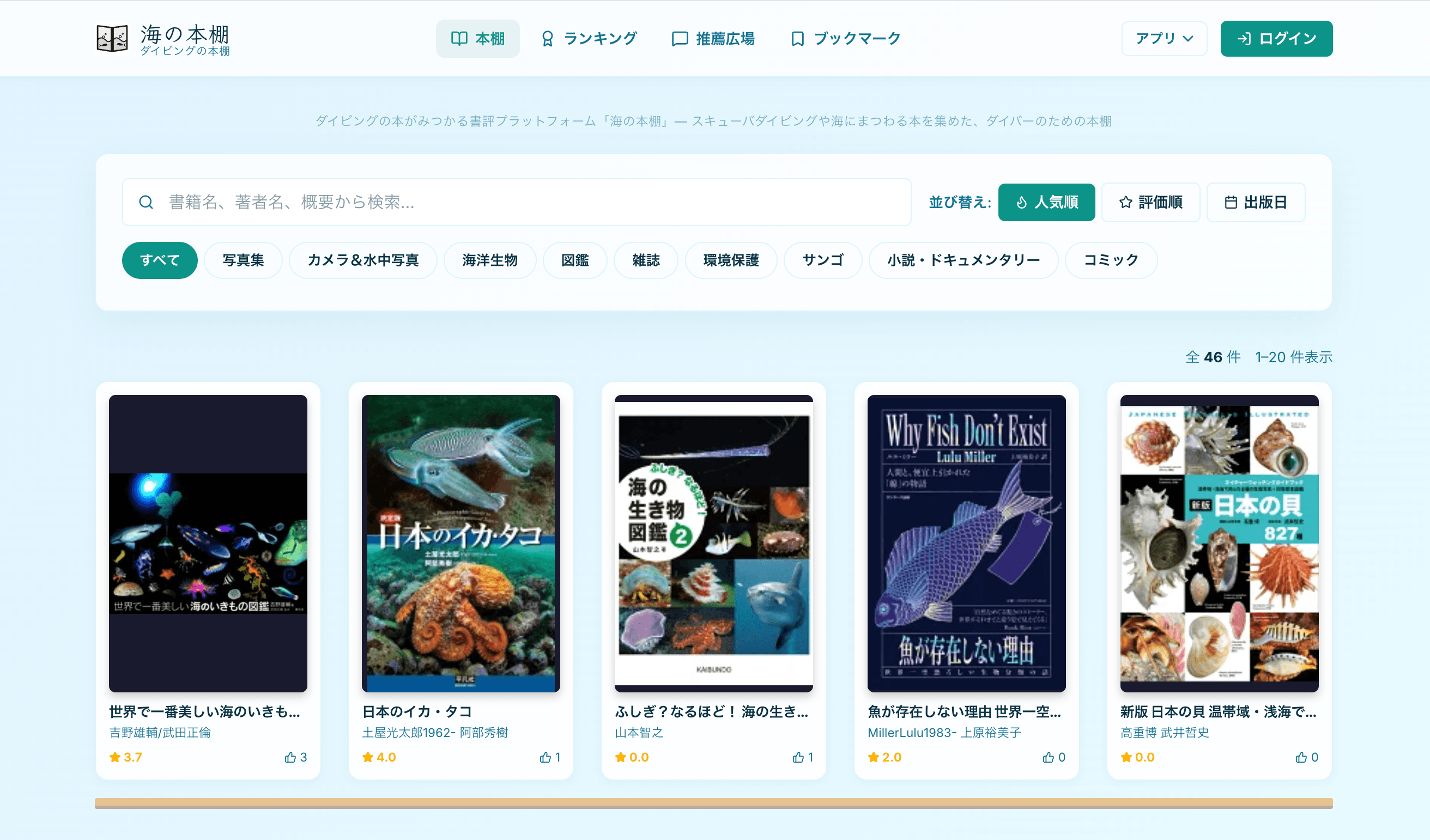Click title 日本のイカ・タコ
Image resolution: width=1430 pixels, height=840 pixels.
[x=417, y=711]
